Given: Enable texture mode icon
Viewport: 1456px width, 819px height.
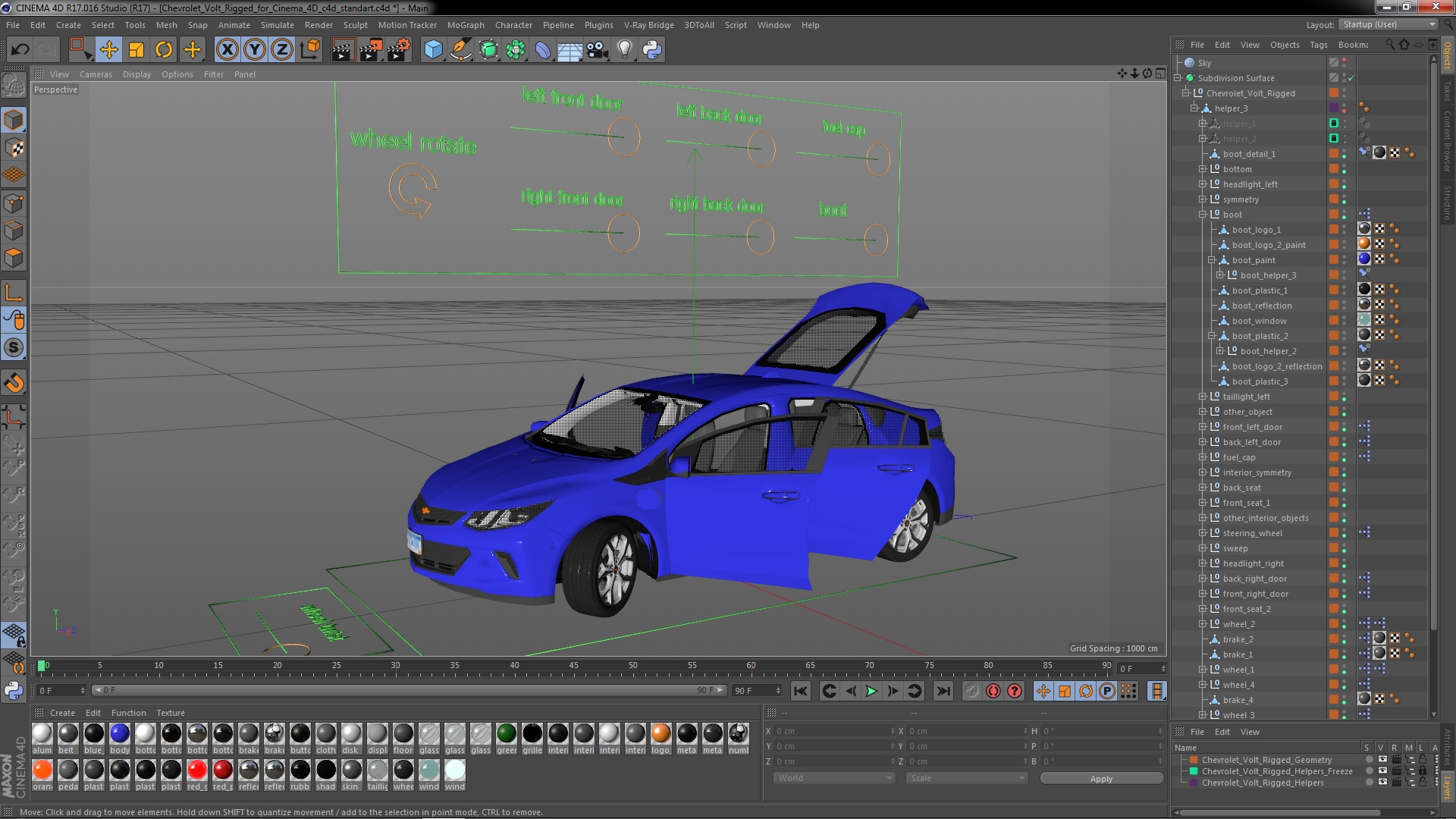Looking at the screenshot, I should [x=14, y=148].
